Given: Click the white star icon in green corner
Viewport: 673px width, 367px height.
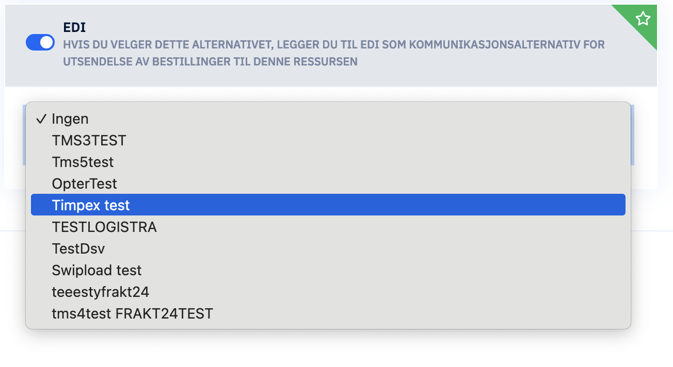Looking at the screenshot, I should click(643, 18).
